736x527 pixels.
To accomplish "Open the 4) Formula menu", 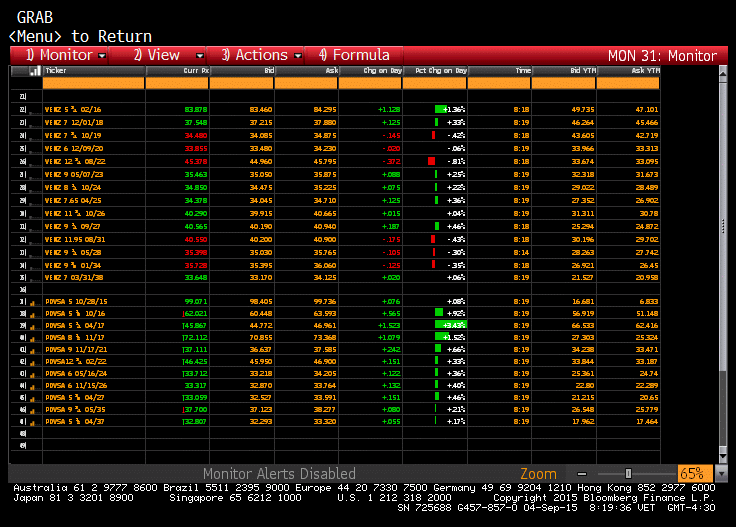I will point(354,55).
